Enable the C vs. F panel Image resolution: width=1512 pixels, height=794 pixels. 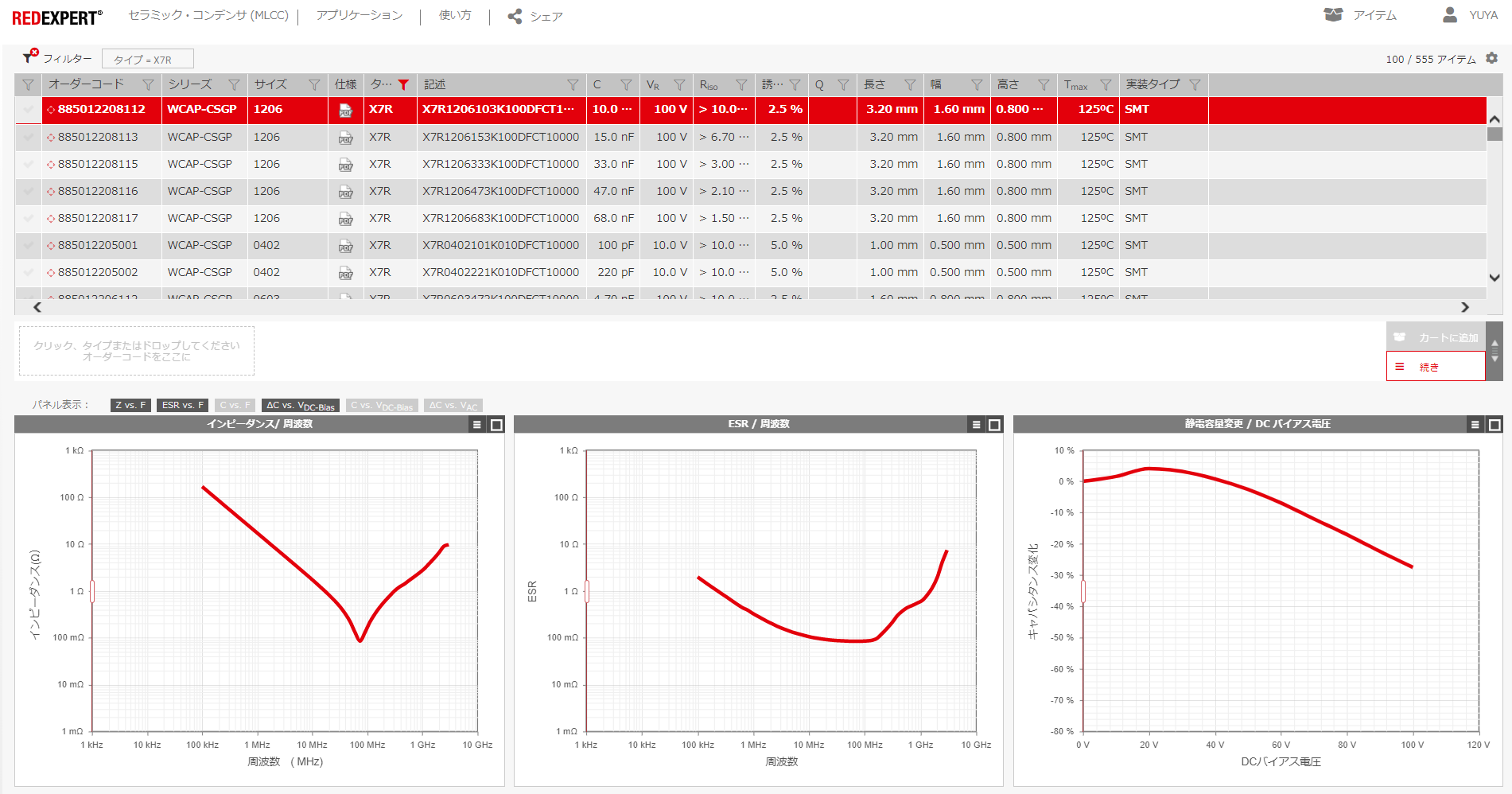(235, 405)
